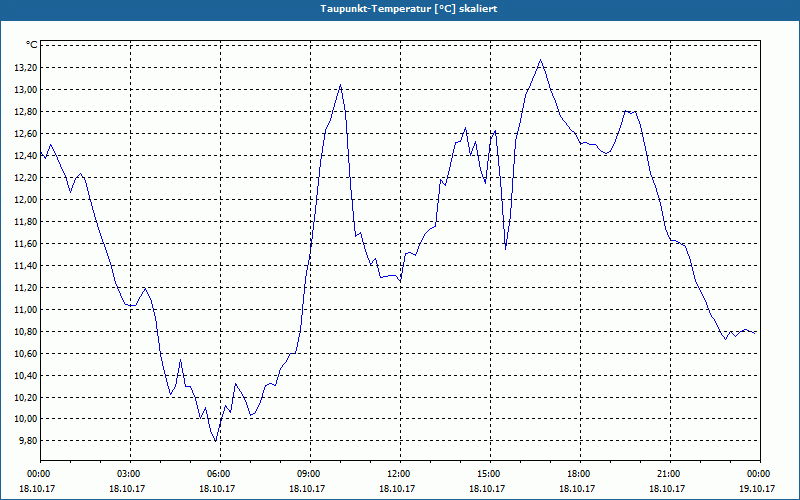This screenshot has width=800, height=500.
Task: Click the 10,80 y-axis label
Action: 28,331
